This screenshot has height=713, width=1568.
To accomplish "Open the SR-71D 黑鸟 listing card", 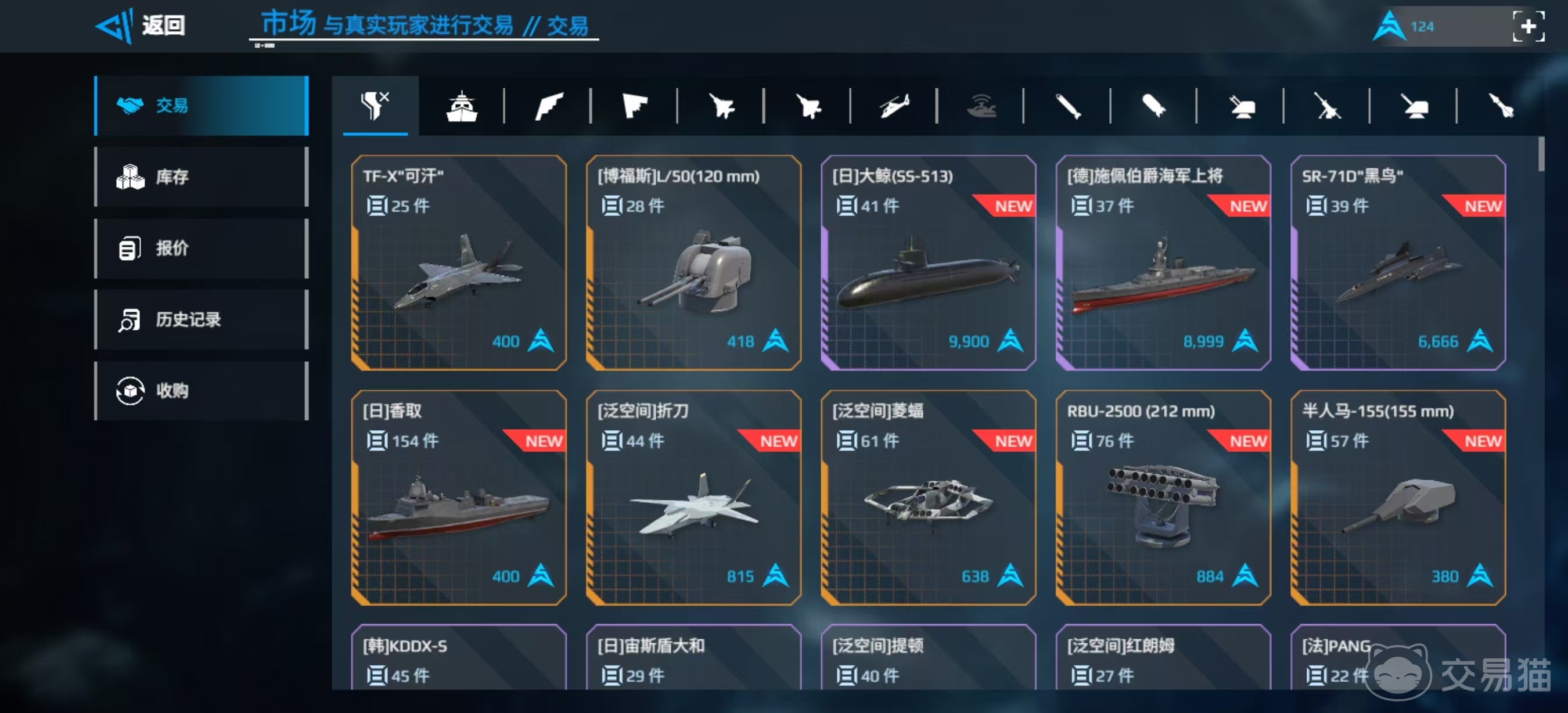I will tap(1398, 262).
